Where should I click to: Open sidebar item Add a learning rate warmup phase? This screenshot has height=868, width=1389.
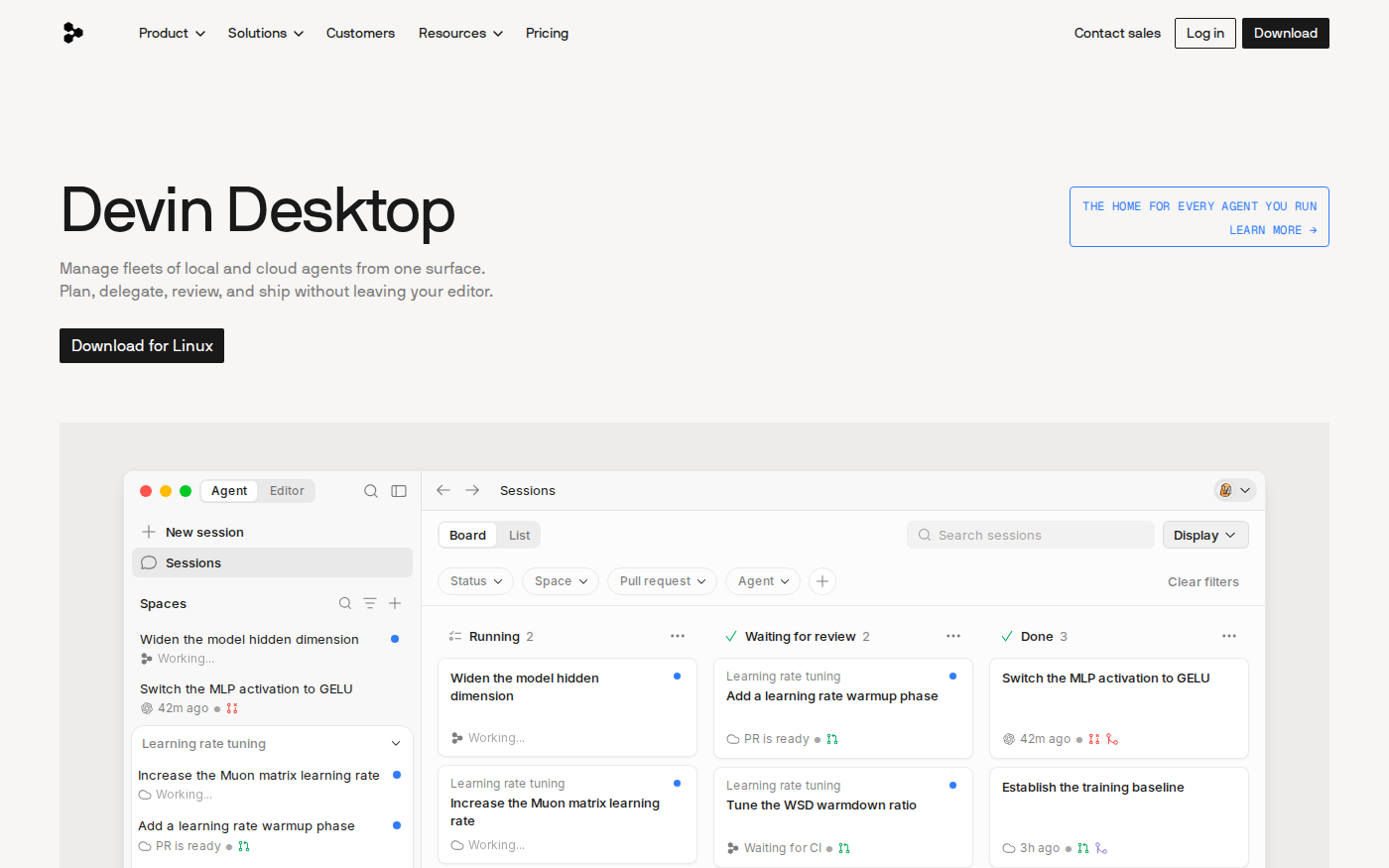point(270,835)
